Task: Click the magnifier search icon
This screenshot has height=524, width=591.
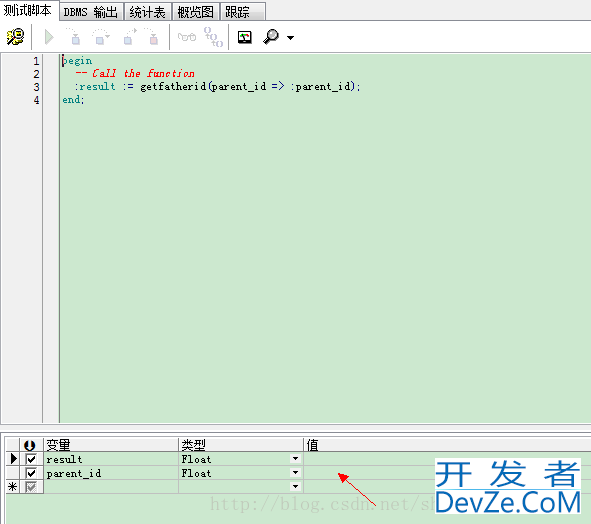Action: [271, 37]
